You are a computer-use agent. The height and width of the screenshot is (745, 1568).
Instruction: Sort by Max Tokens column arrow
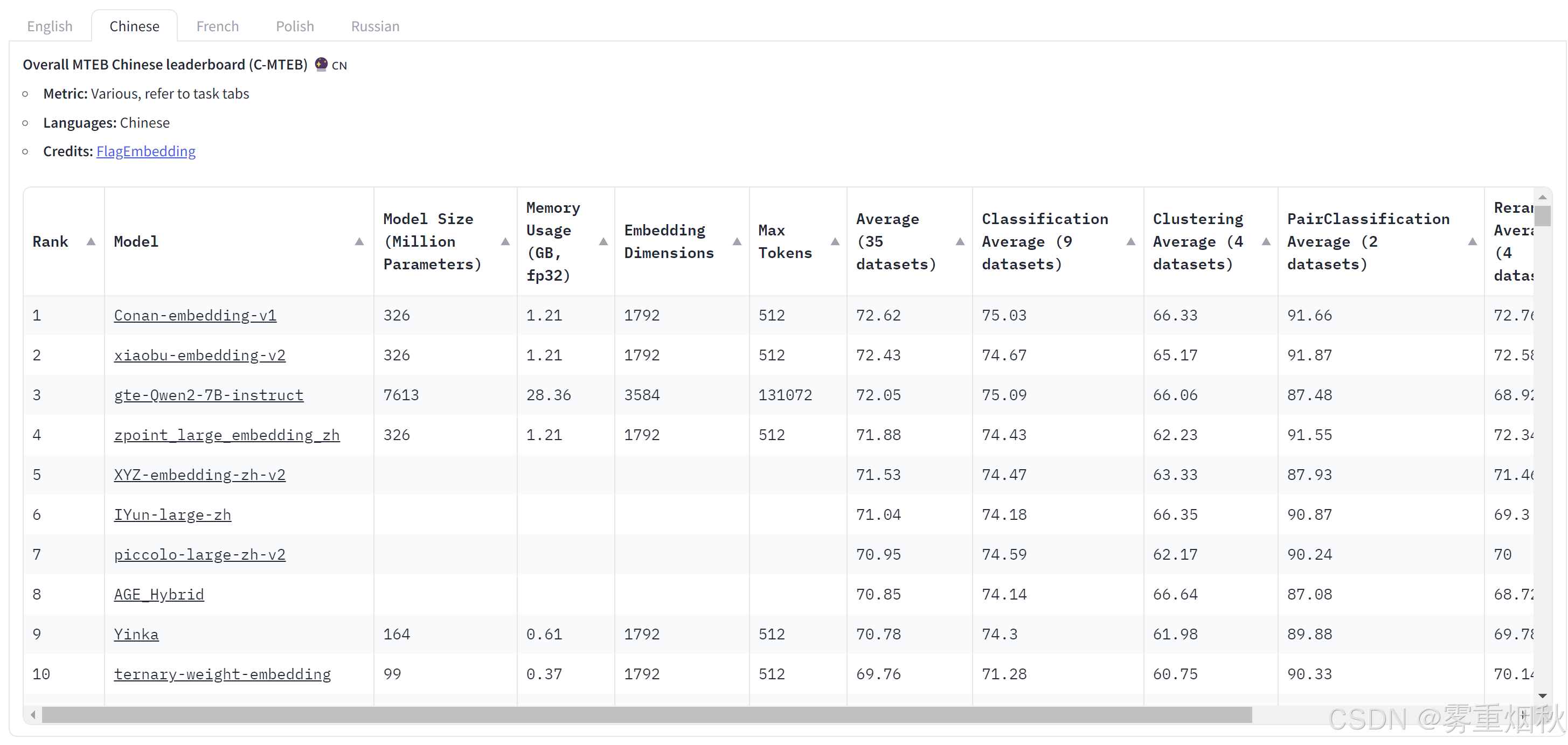[835, 242]
